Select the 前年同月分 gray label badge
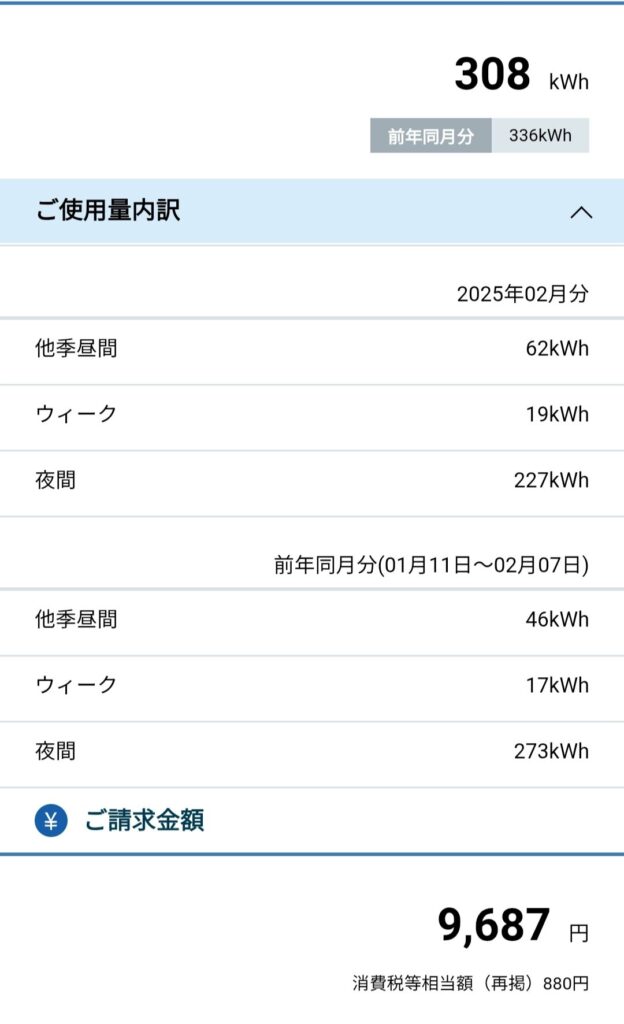 [x=431, y=136]
